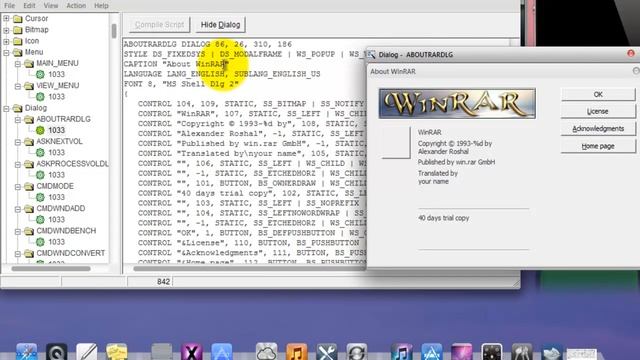Select the CMDWNDCONVERT tree label
This screenshot has width=640, height=360.
71,253
